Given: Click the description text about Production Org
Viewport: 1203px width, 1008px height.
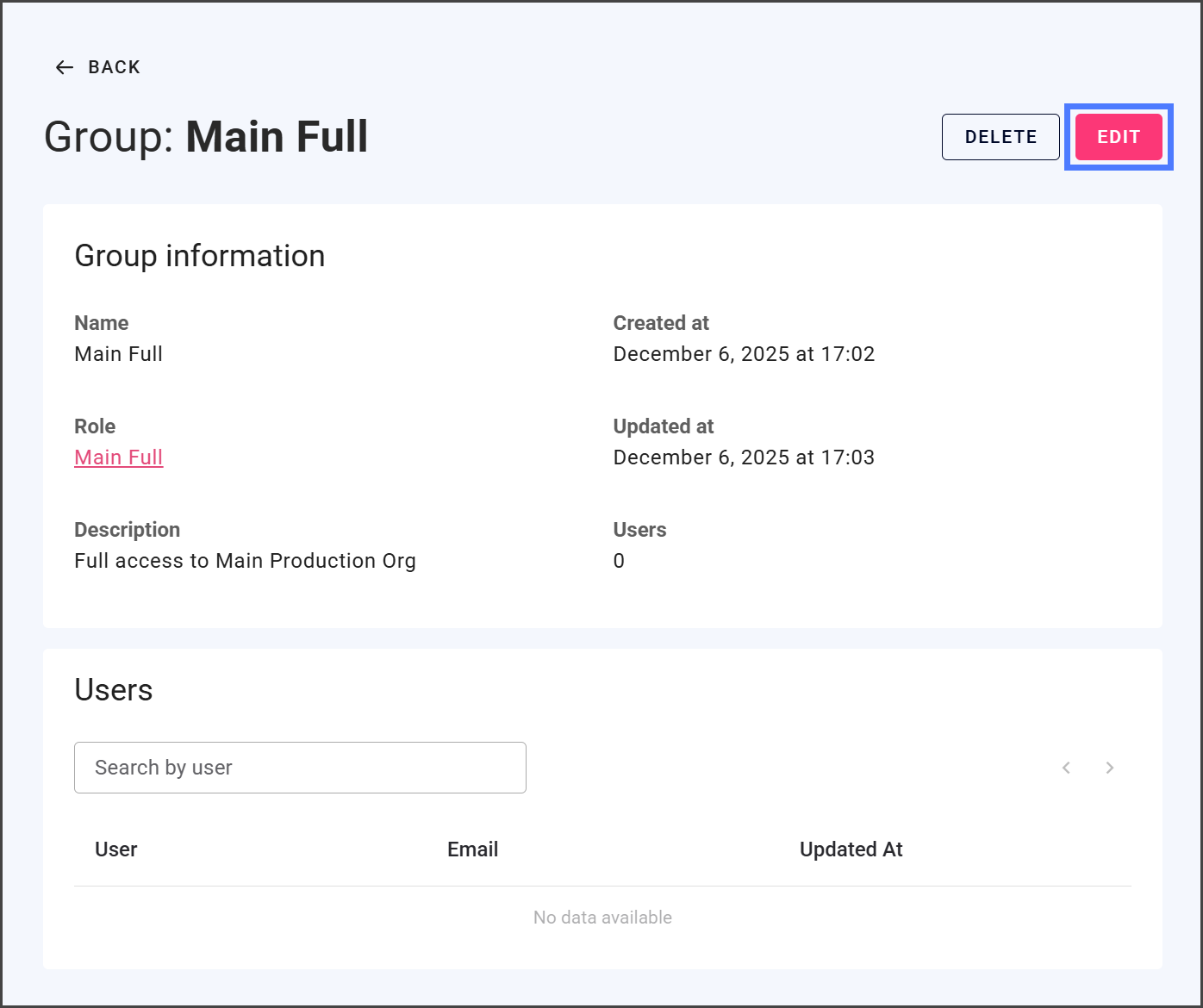Looking at the screenshot, I should tap(245, 561).
